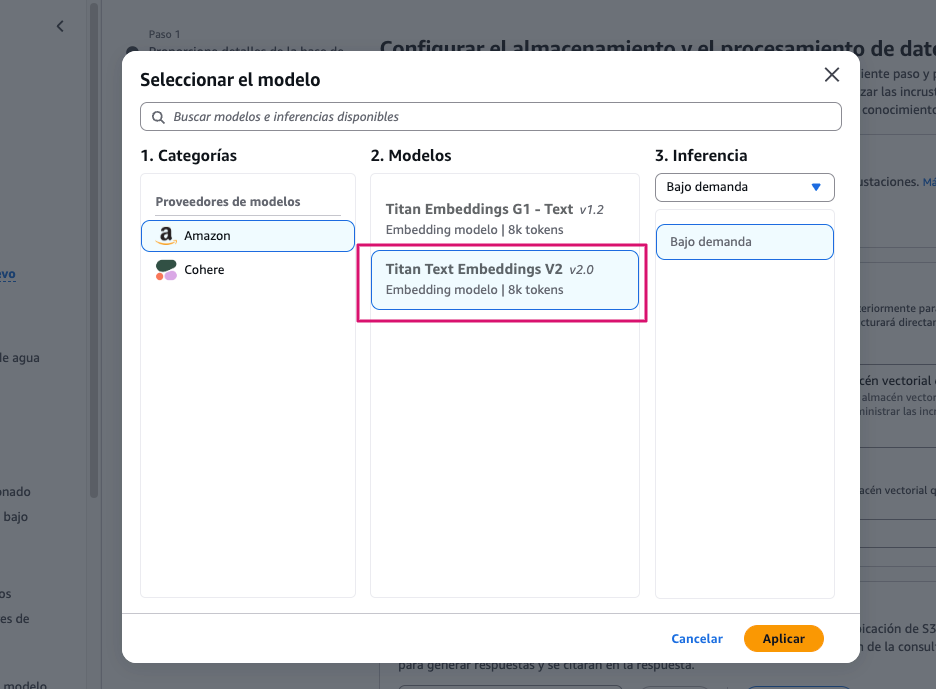
Task: Click the search models input field
Action: click(491, 116)
